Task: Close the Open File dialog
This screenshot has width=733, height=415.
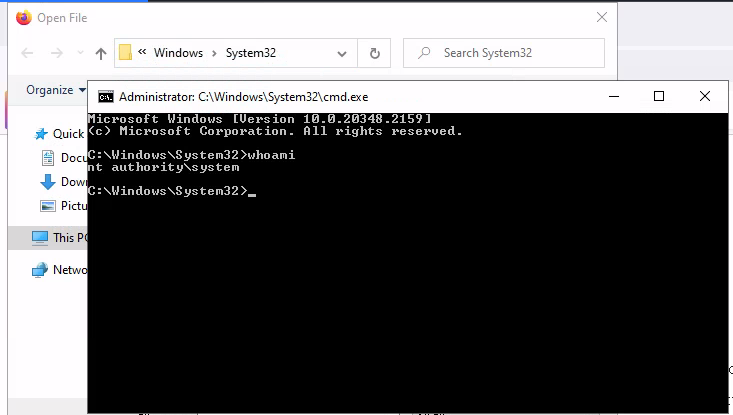Action: tap(602, 17)
